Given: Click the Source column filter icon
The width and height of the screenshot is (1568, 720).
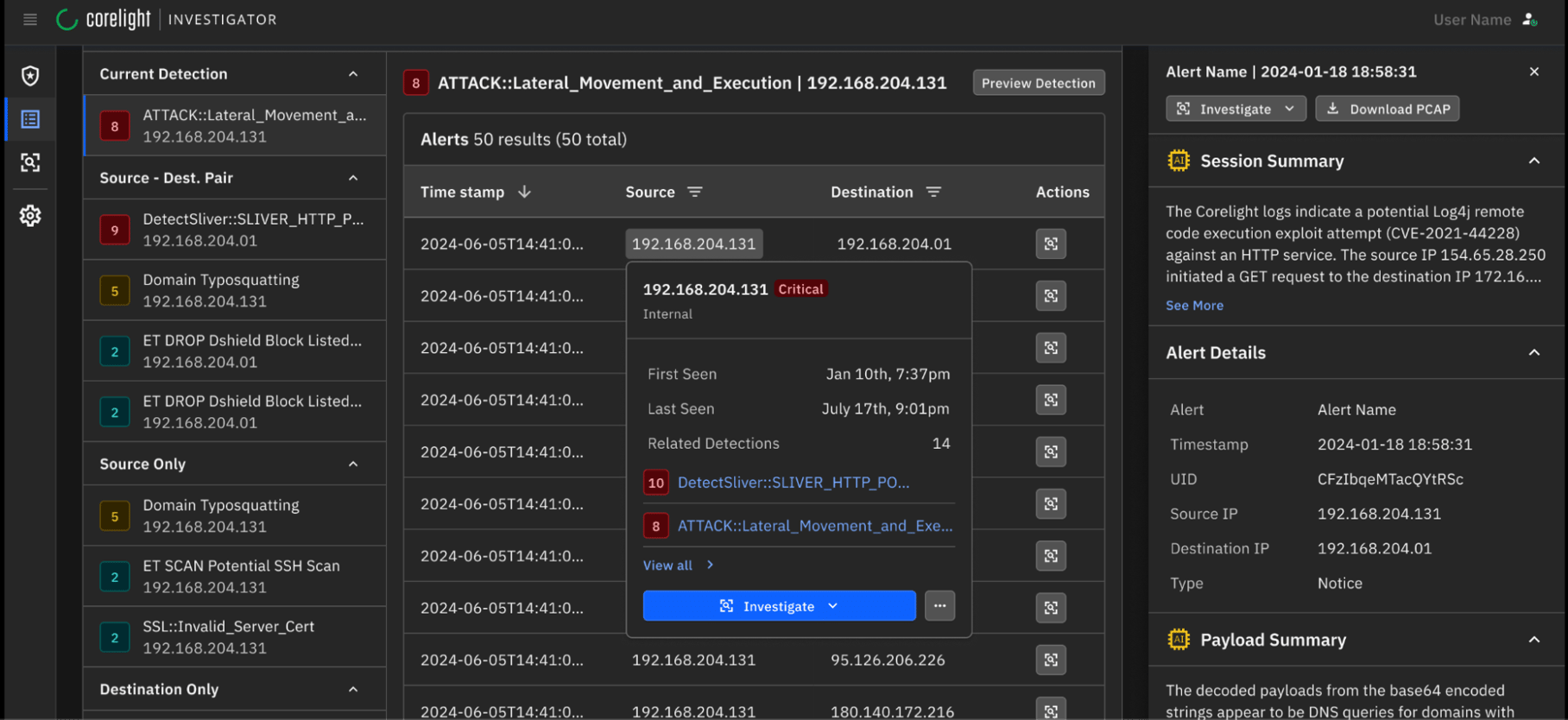Looking at the screenshot, I should [695, 192].
